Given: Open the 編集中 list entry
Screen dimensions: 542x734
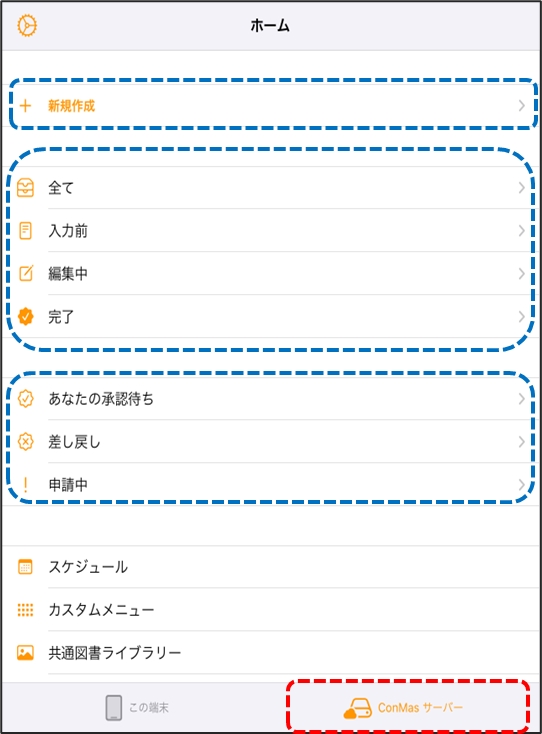Looking at the screenshot, I should (271, 273).
